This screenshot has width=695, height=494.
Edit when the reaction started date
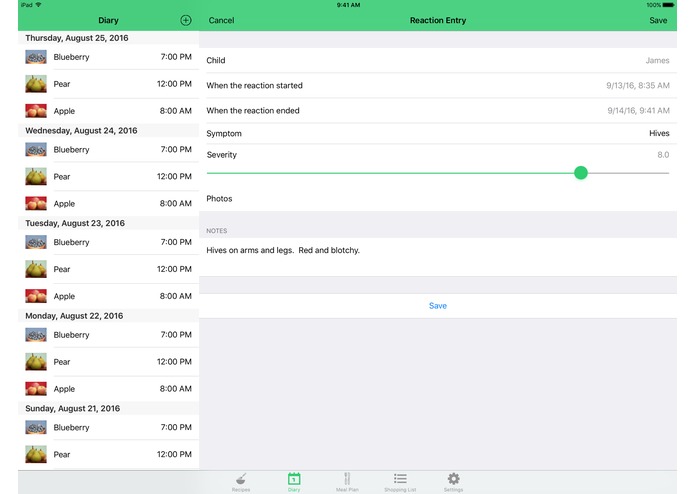[x=438, y=86]
